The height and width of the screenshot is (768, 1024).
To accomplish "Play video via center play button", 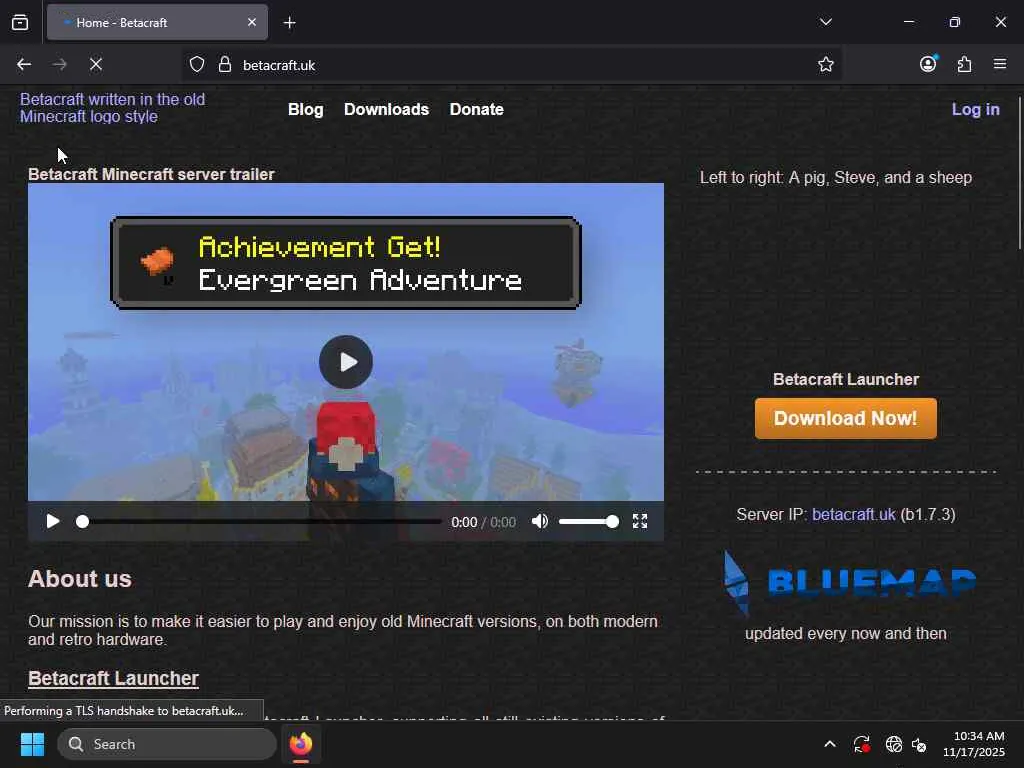I will (x=346, y=362).
